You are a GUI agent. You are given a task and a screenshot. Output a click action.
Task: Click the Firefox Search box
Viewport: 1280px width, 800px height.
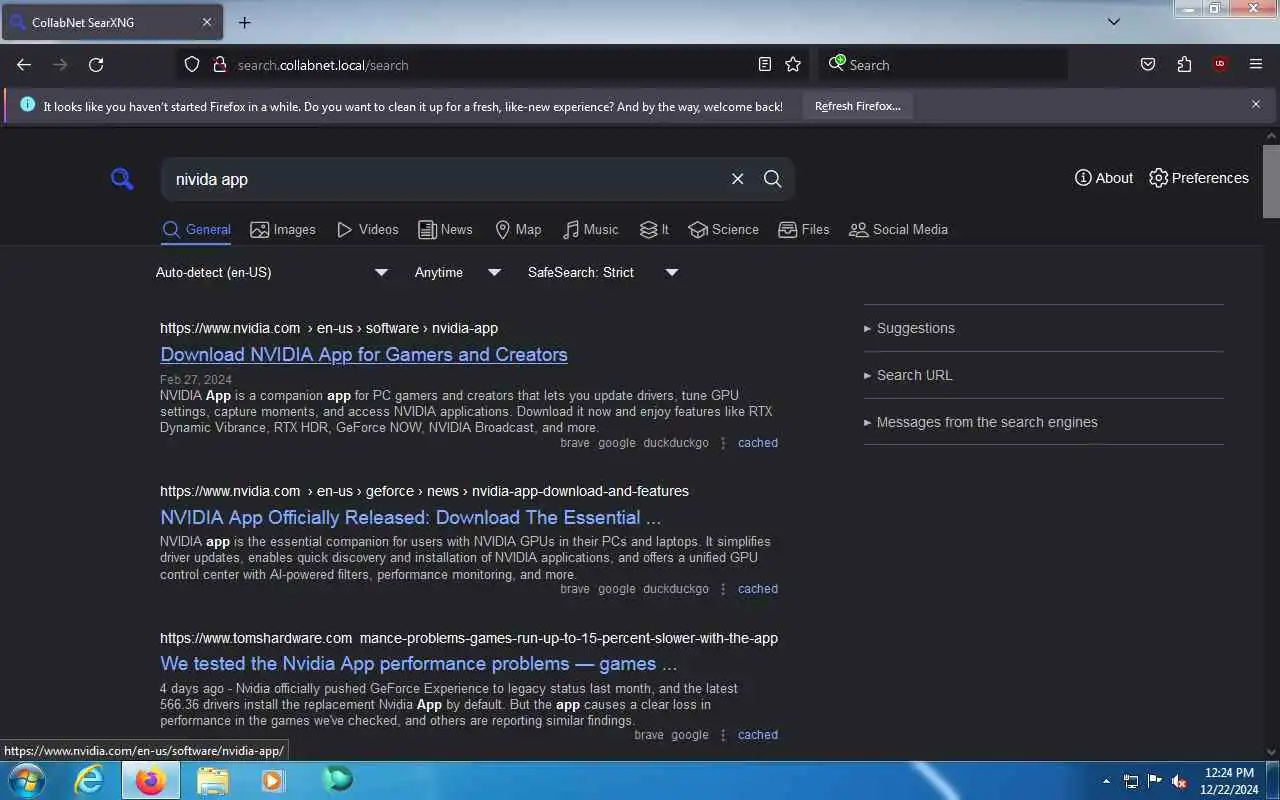point(943,64)
